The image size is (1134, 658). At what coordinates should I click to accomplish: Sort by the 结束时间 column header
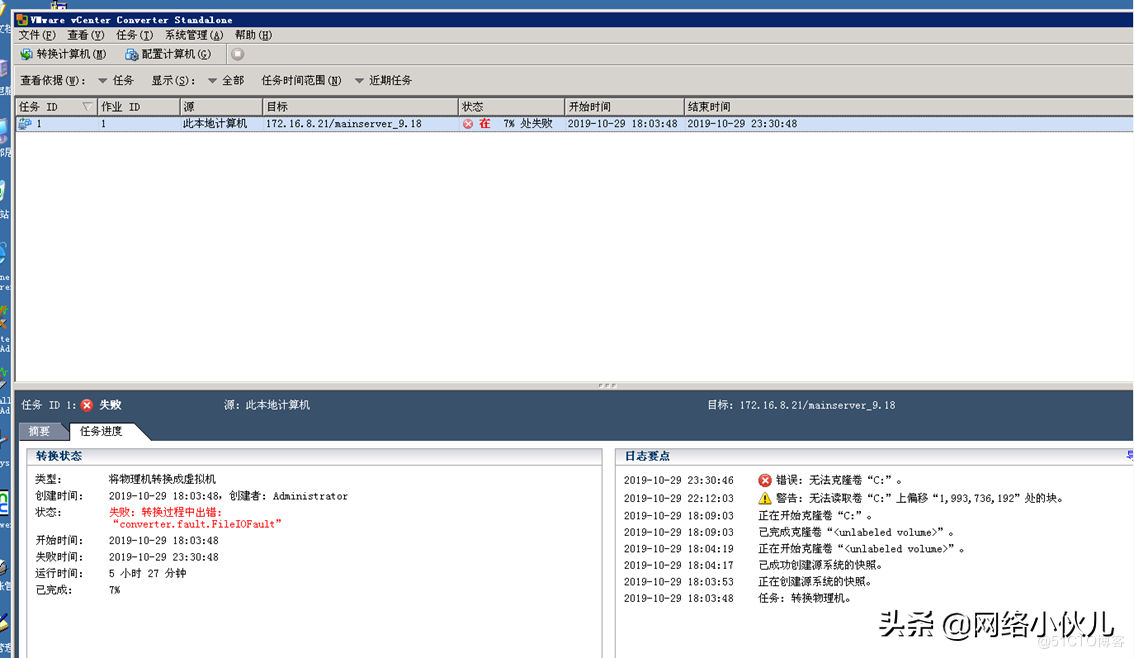pyautogui.click(x=908, y=107)
